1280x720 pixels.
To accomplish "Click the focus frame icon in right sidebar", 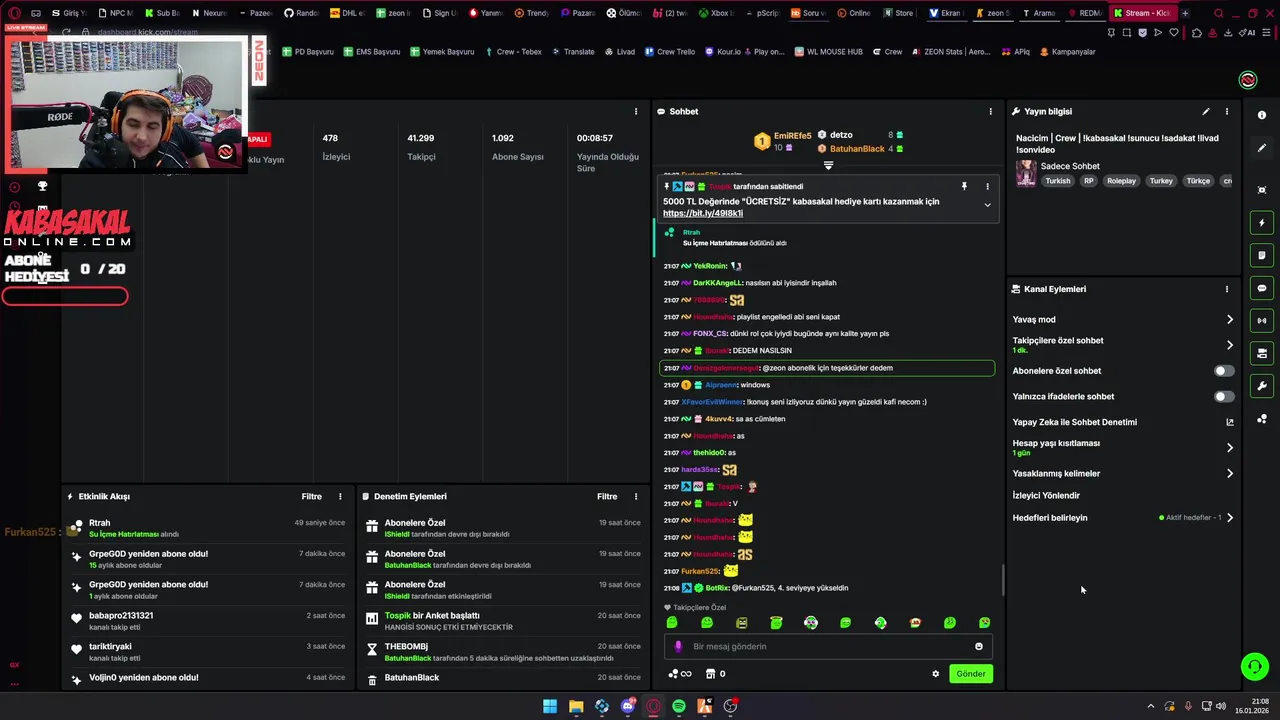I will pyautogui.click(x=1262, y=190).
